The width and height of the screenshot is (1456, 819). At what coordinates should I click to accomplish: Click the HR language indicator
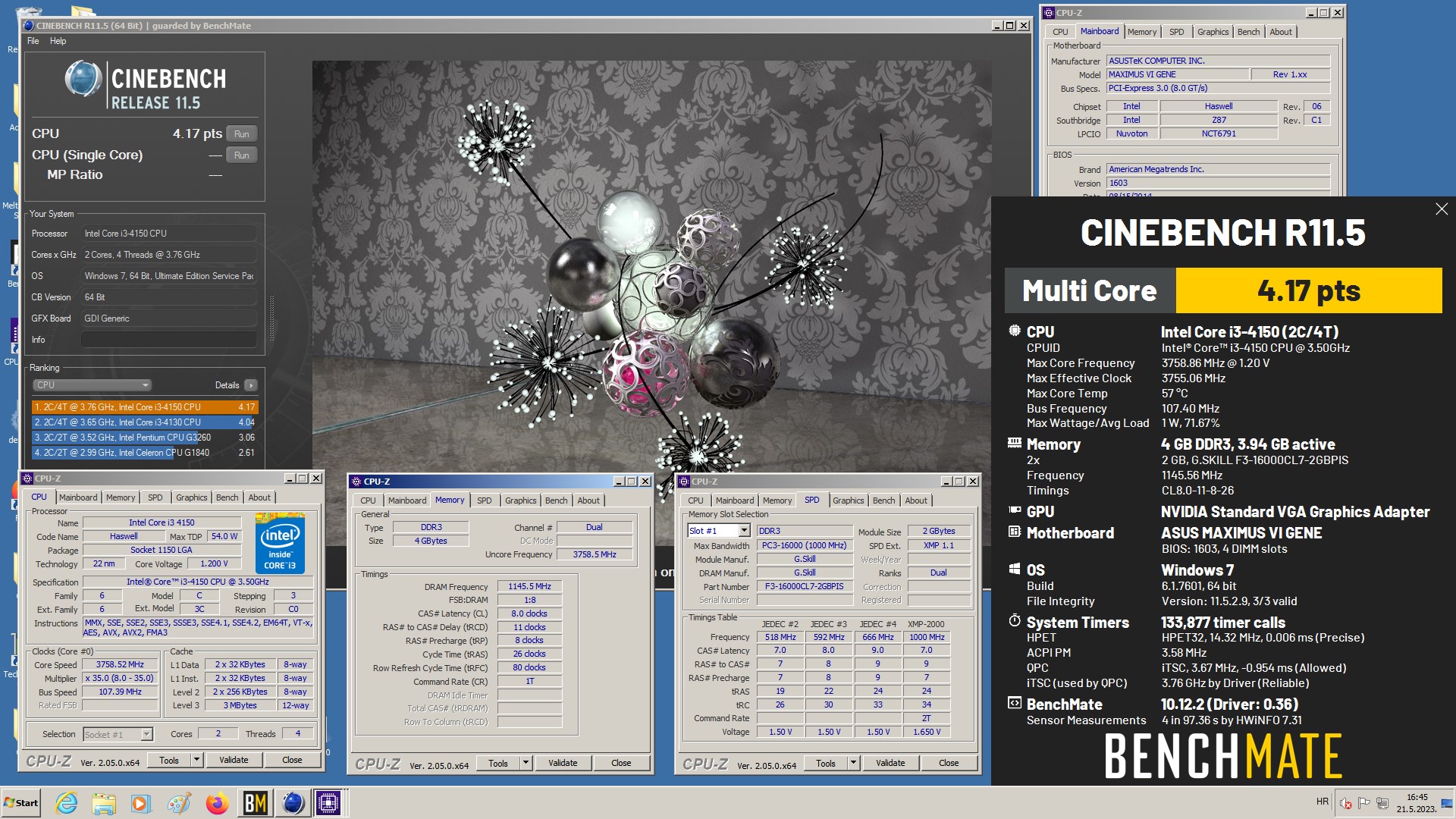pyautogui.click(x=1323, y=802)
